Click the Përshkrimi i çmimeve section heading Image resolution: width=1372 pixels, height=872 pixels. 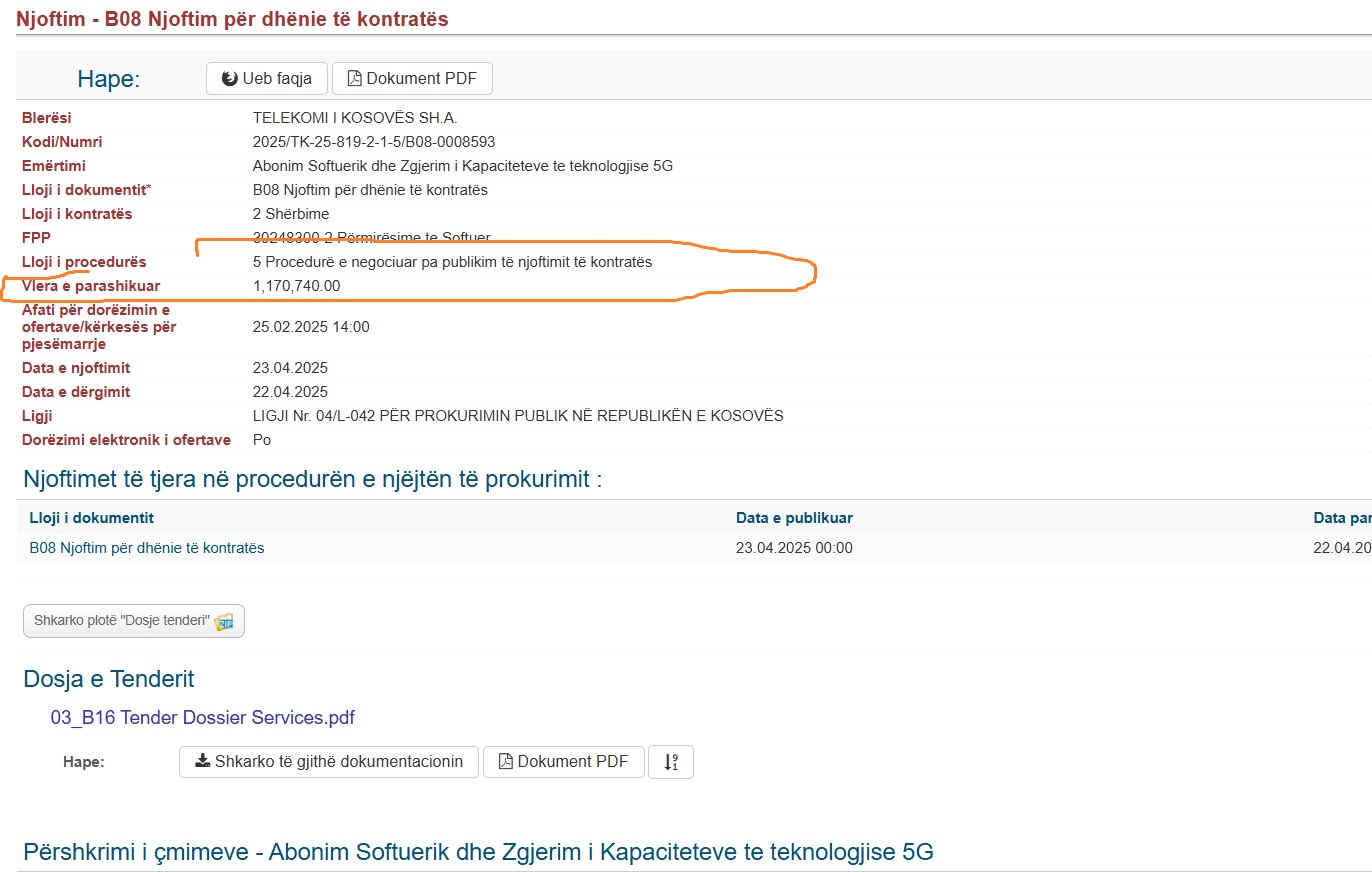tap(477, 852)
